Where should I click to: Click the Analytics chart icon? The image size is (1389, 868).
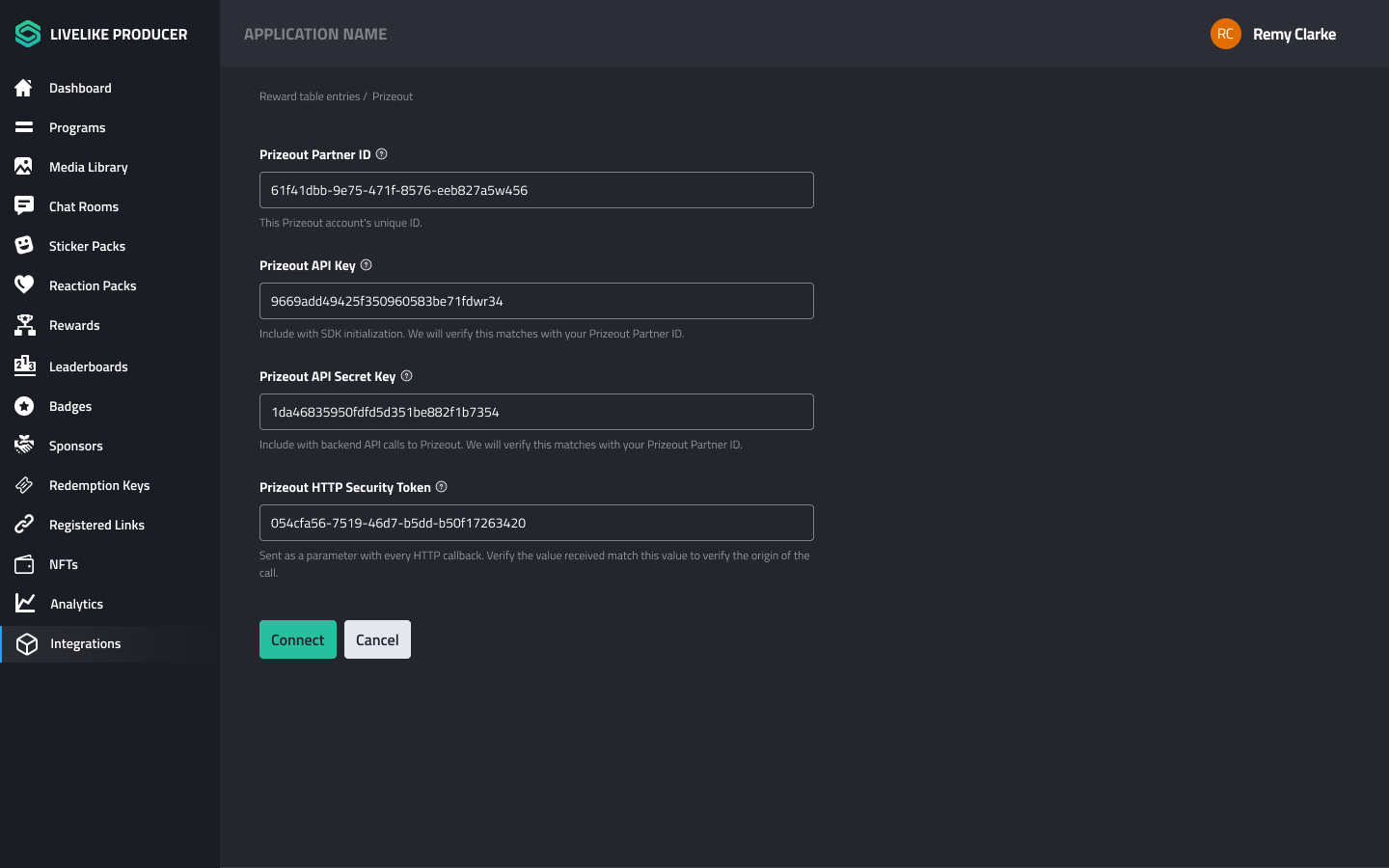tap(25, 604)
